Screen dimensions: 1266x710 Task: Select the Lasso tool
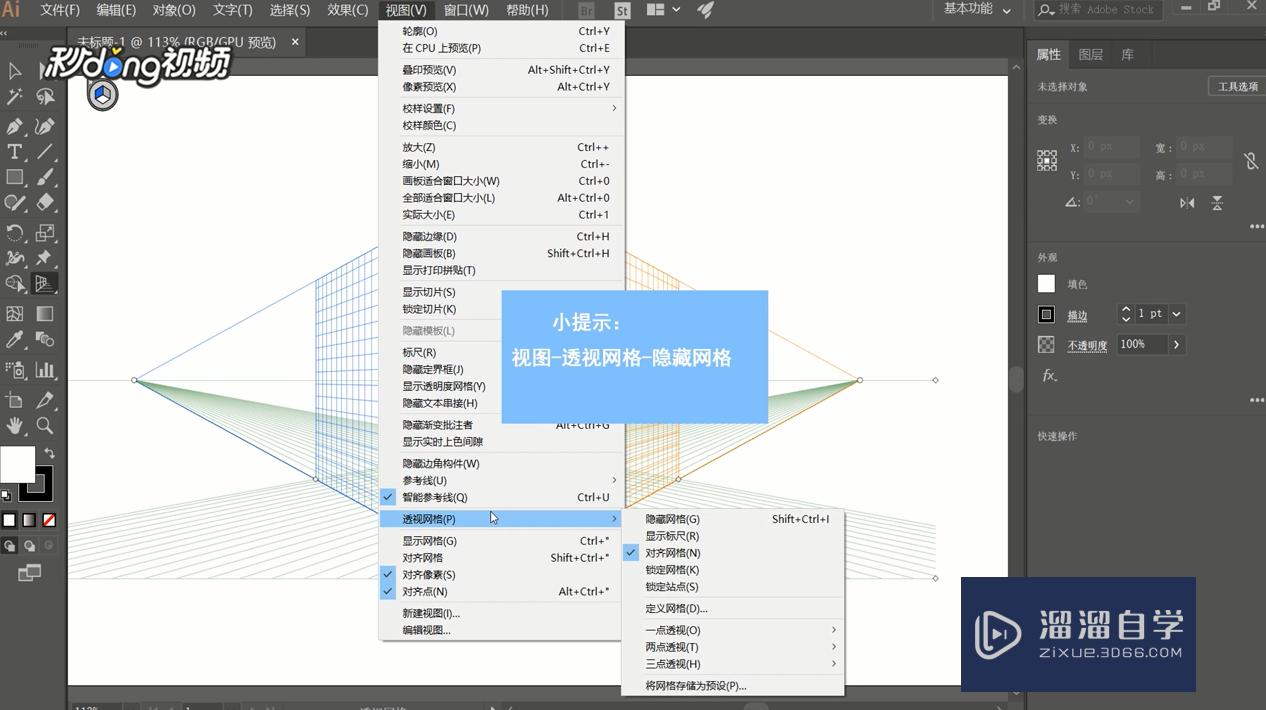point(45,97)
